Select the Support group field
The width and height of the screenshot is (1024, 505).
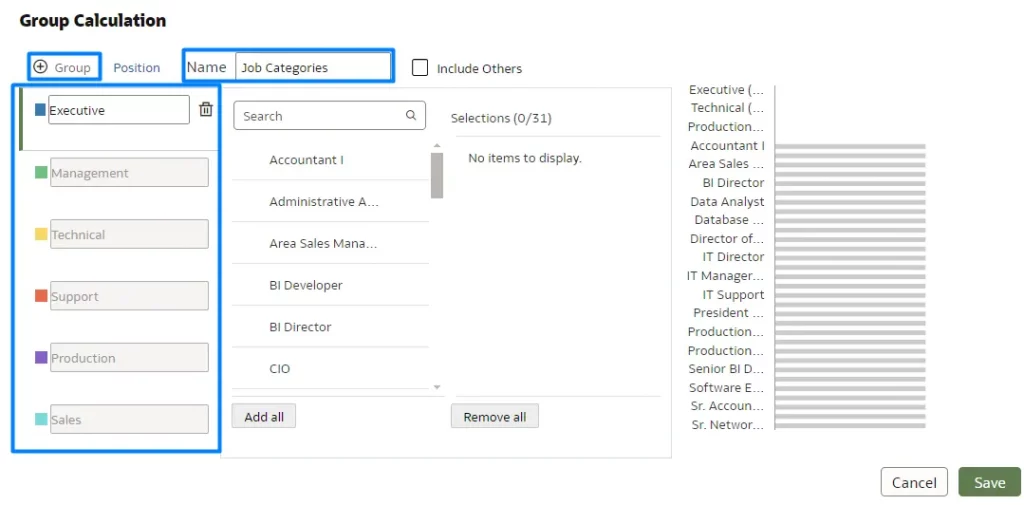(x=128, y=297)
